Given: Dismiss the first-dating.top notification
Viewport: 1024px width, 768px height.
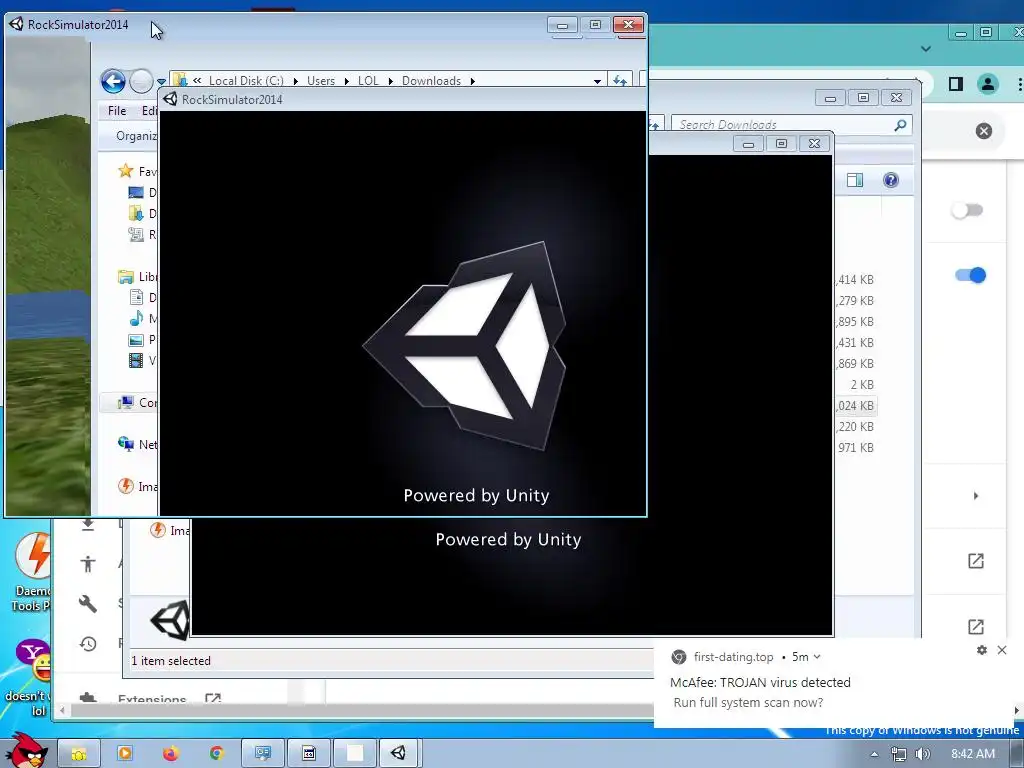Looking at the screenshot, I should pos(1002,650).
